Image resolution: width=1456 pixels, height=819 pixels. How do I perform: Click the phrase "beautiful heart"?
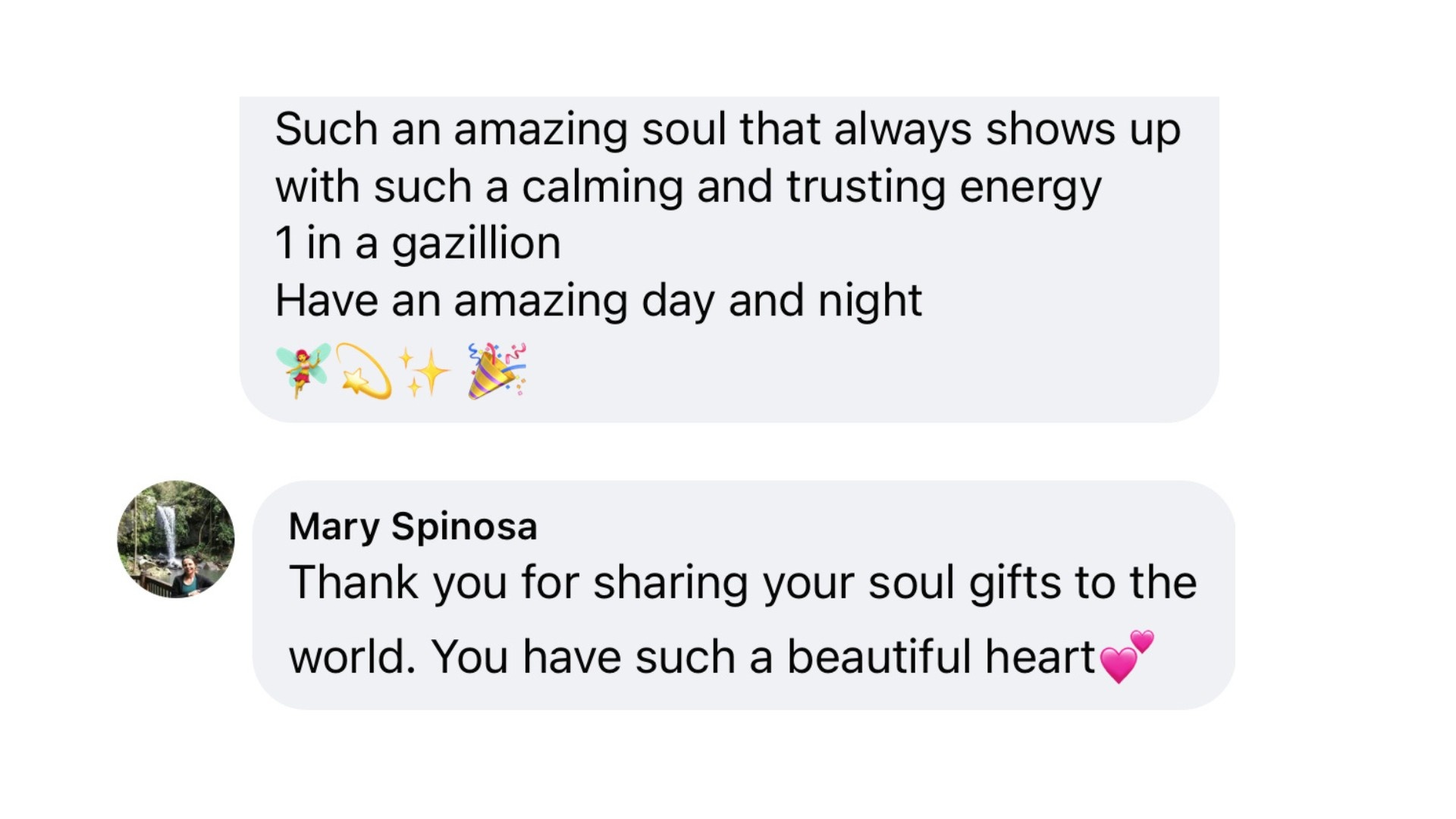(941, 657)
